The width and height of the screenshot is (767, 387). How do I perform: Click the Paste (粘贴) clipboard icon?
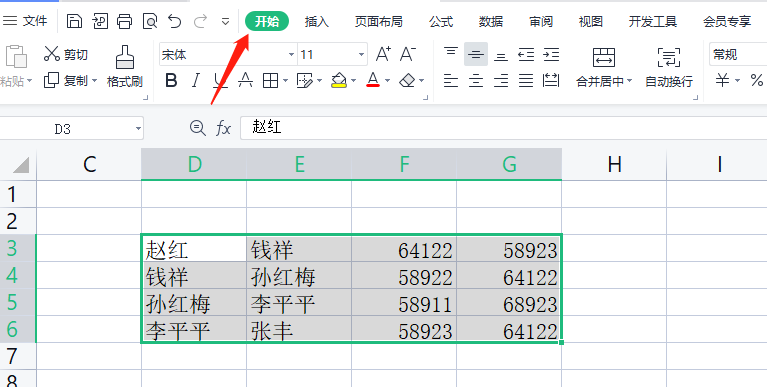coord(16,56)
